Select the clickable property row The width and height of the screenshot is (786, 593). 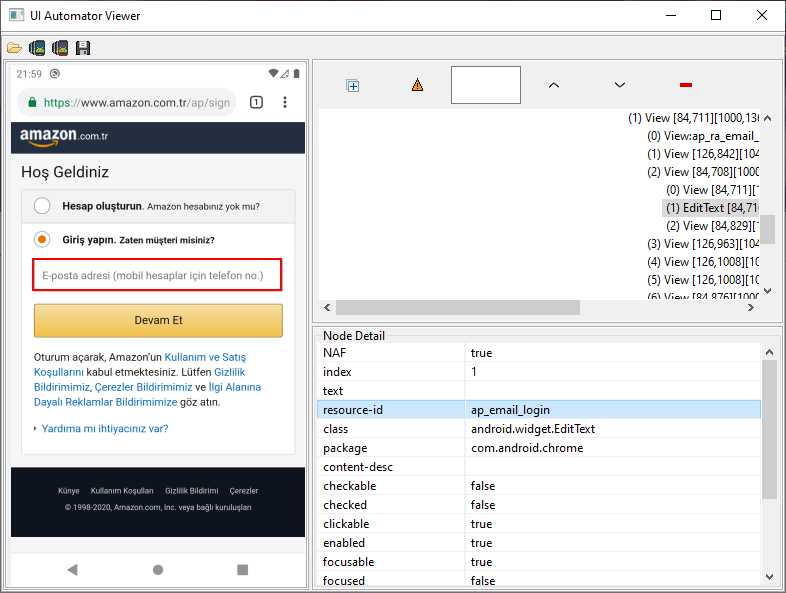pos(539,524)
